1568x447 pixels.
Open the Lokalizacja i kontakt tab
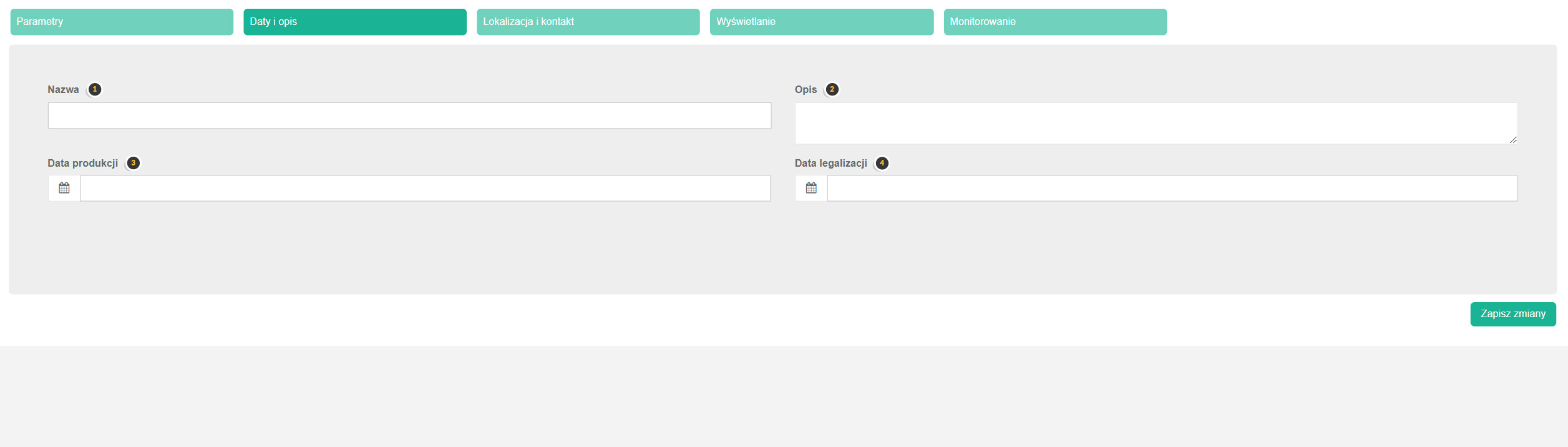pyautogui.click(x=588, y=22)
